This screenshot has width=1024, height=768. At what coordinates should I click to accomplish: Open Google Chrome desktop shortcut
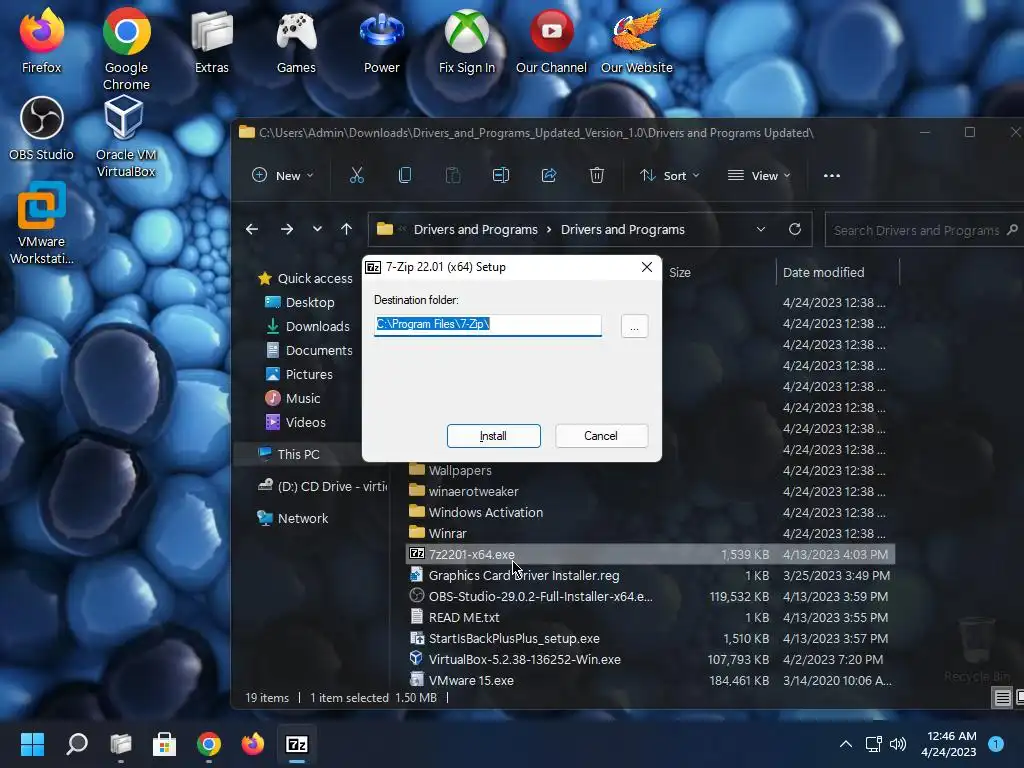pos(126,49)
